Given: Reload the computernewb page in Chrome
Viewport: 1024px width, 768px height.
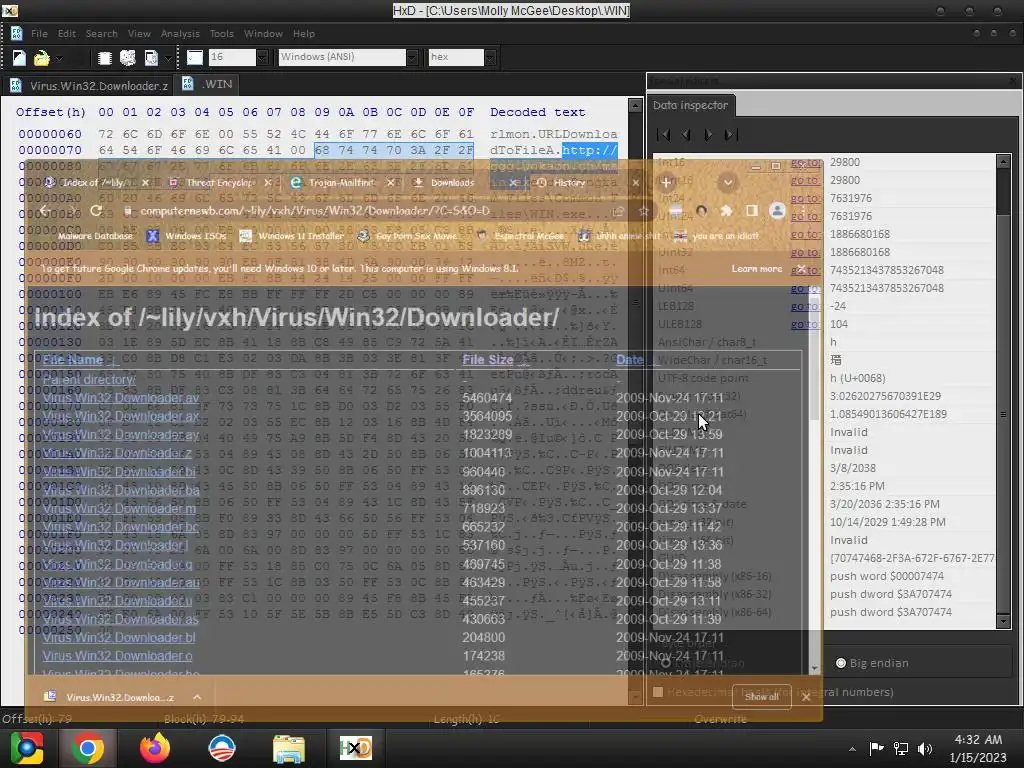Looking at the screenshot, I should 95,211.
